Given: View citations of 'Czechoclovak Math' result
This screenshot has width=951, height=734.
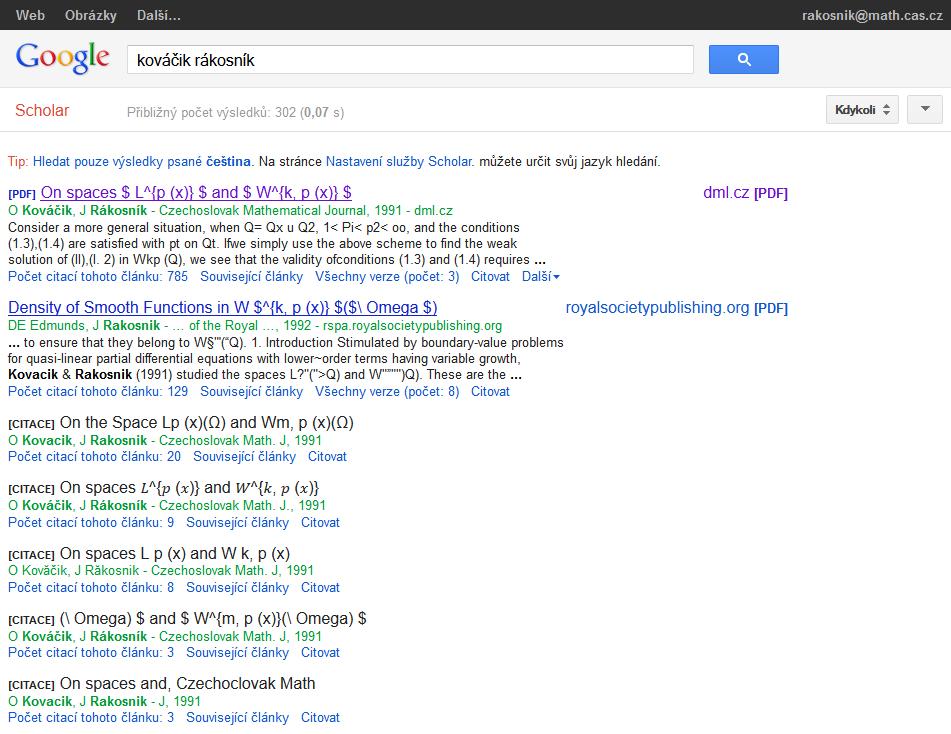Looking at the screenshot, I should pyautogui.click(x=91, y=717).
